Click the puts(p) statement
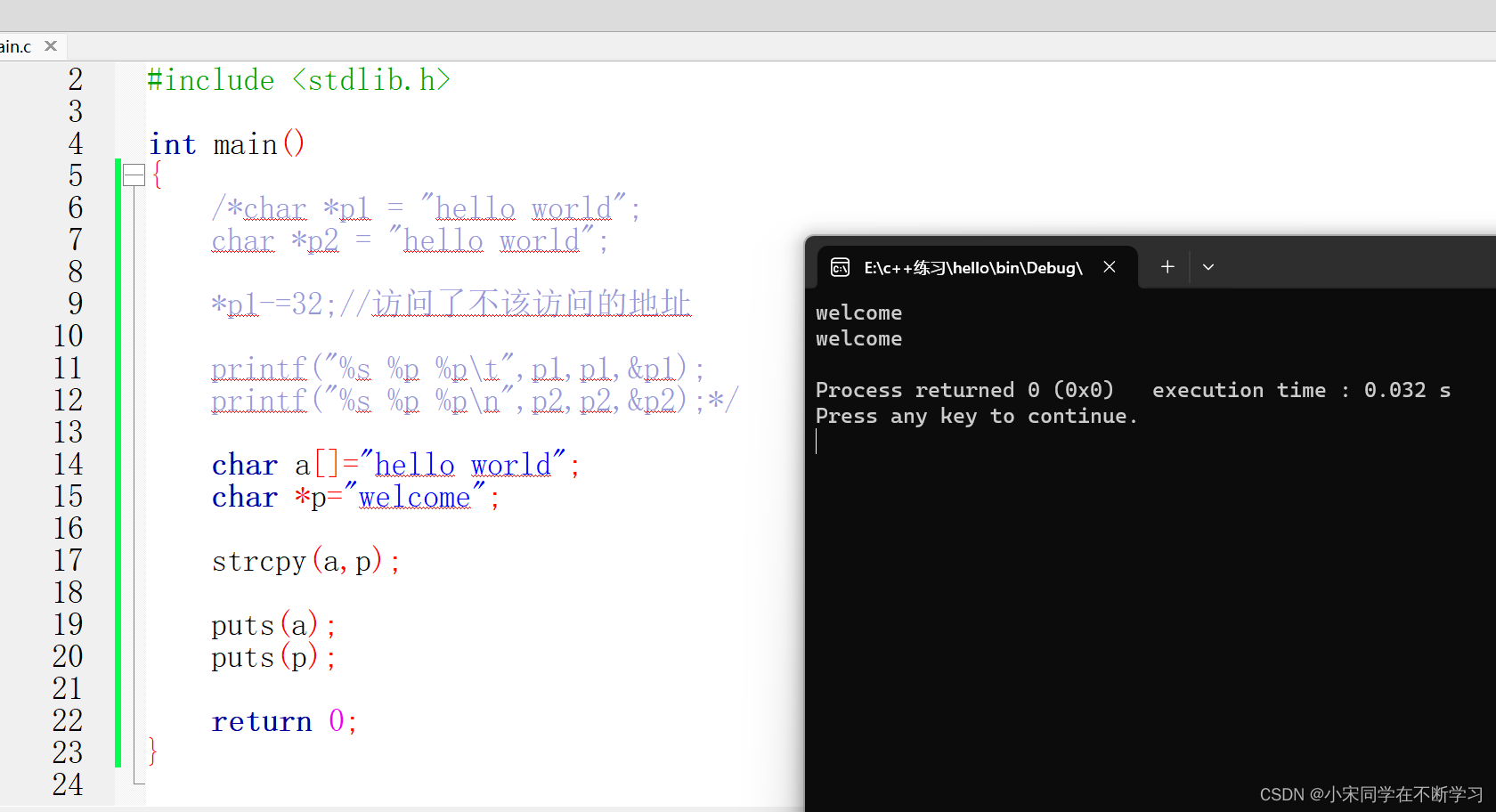The height and width of the screenshot is (812, 1496). pos(274,658)
